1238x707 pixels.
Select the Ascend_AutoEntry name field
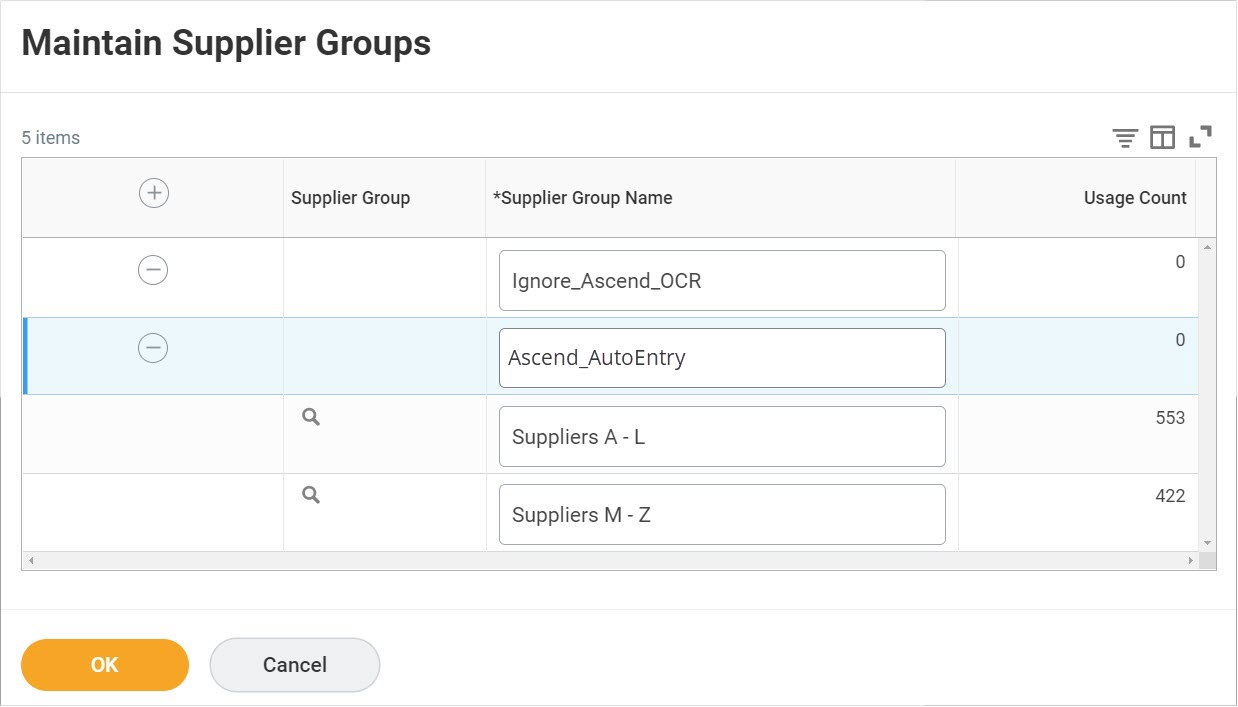click(x=722, y=357)
